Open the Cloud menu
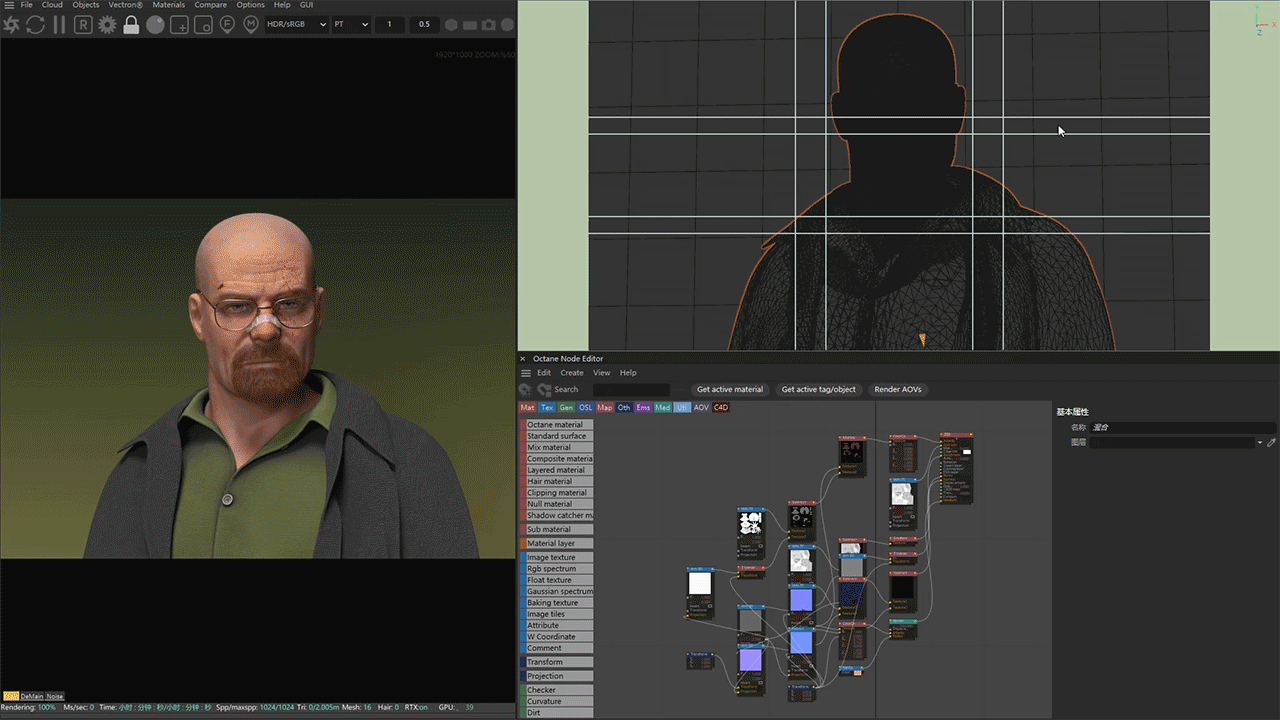This screenshot has width=1280, height=720. (52, 5)
